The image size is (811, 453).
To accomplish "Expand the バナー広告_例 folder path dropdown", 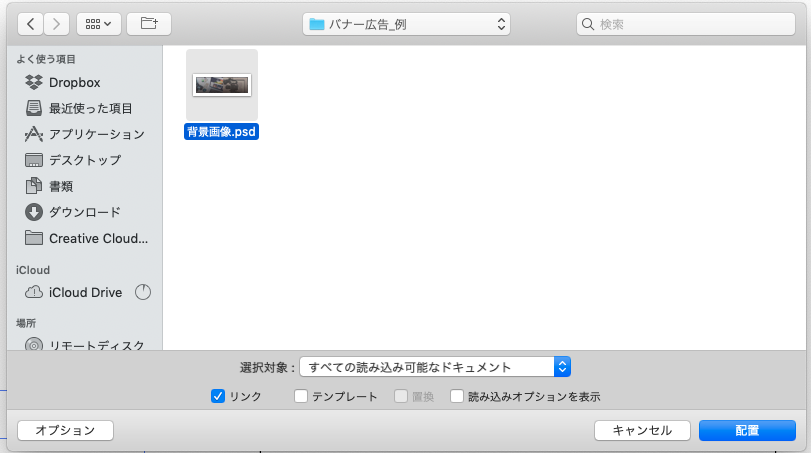I will [406, 23].
